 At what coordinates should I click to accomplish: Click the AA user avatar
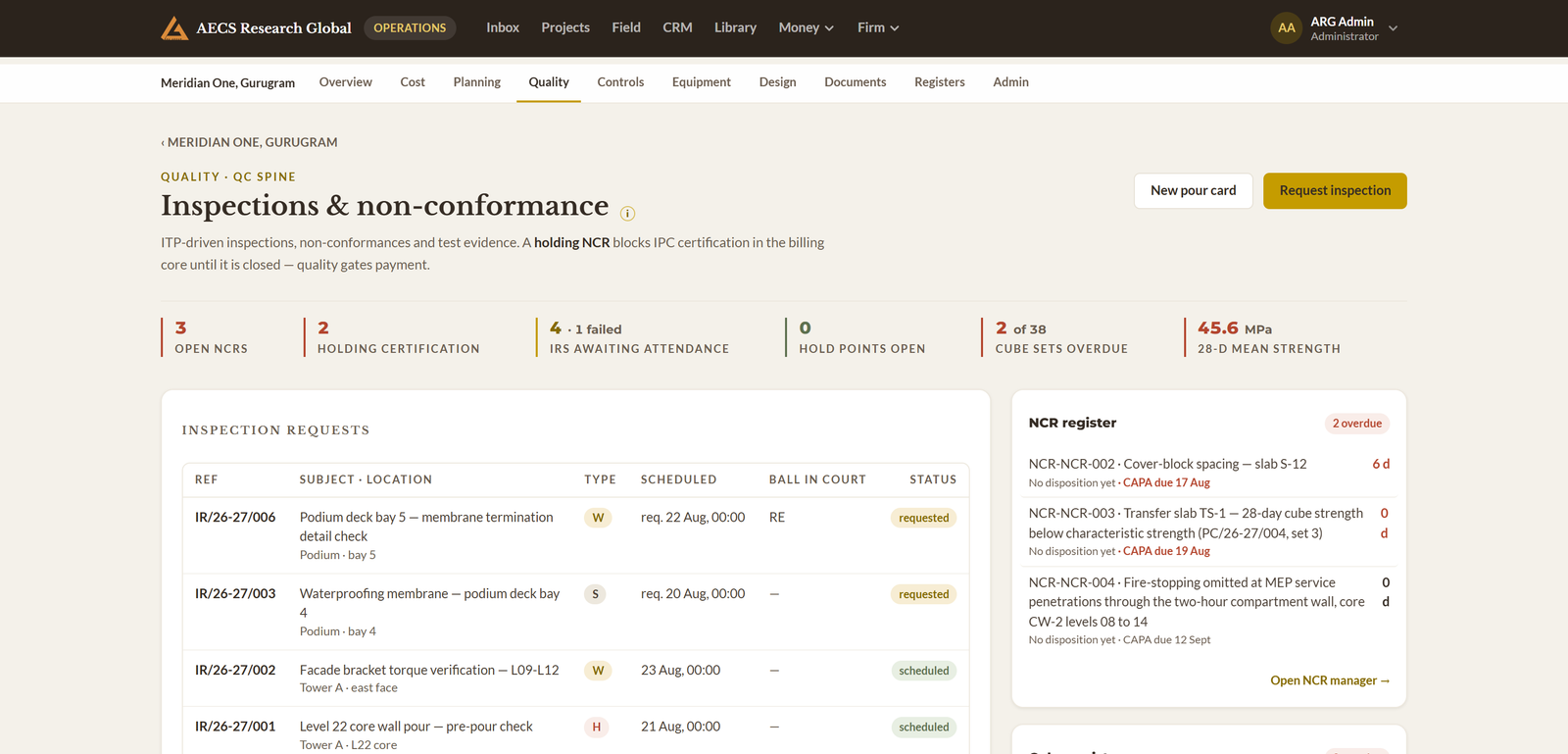tap(1287, 28)
